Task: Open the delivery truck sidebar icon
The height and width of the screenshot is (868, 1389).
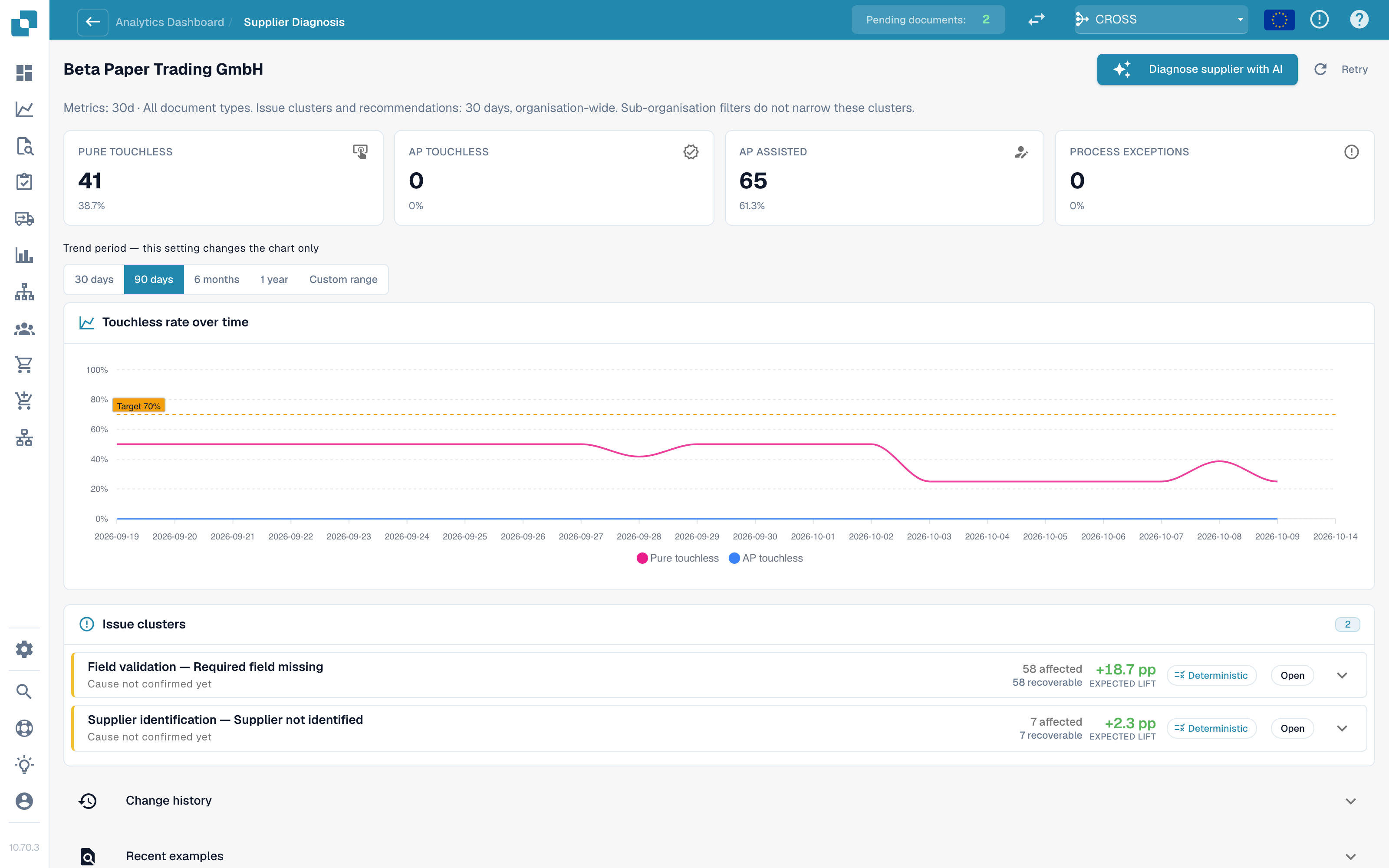Action: [24, 219]
